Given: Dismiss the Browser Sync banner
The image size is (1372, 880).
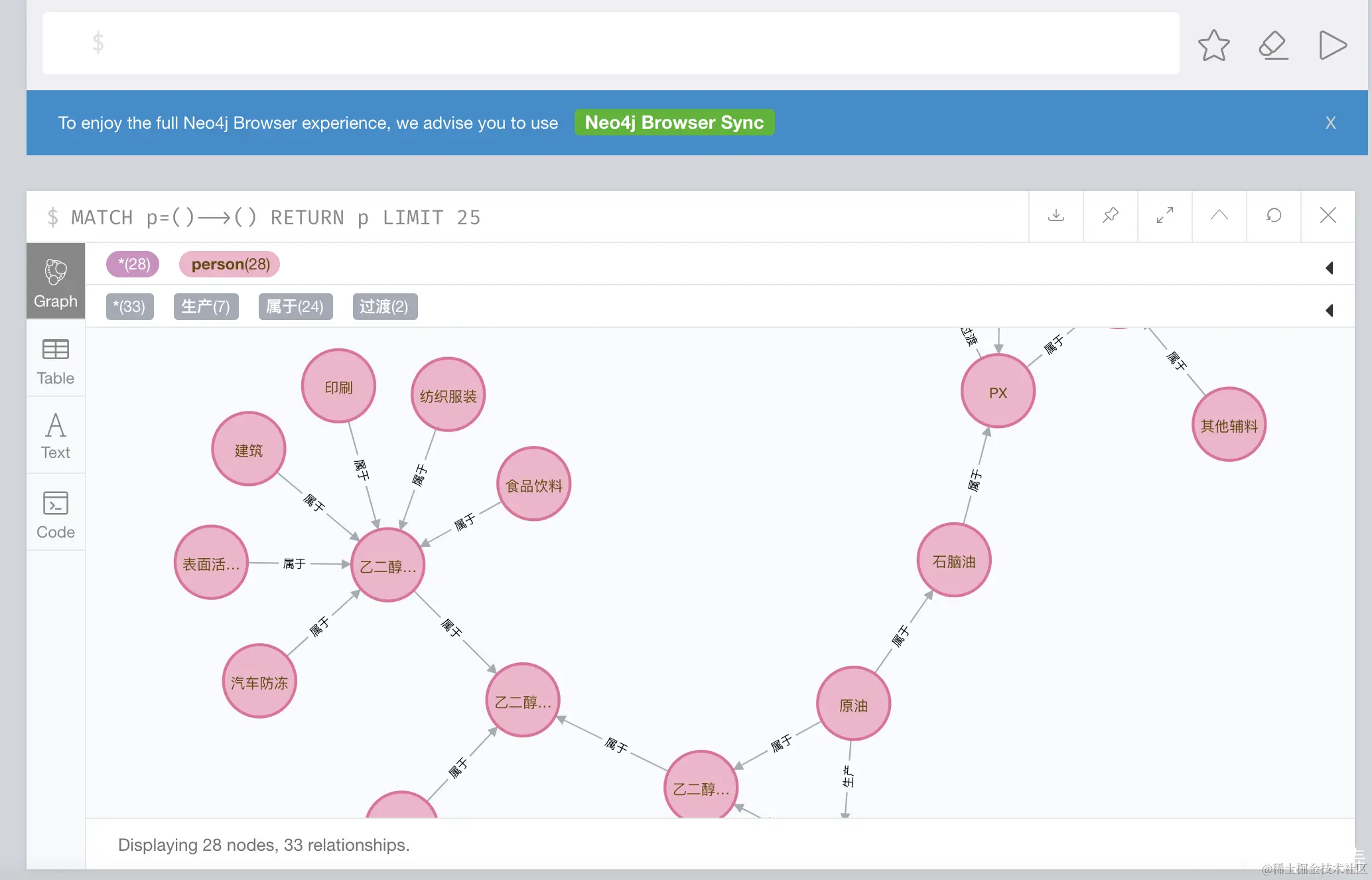Looking at the screenshot, I should (1330, 123).
